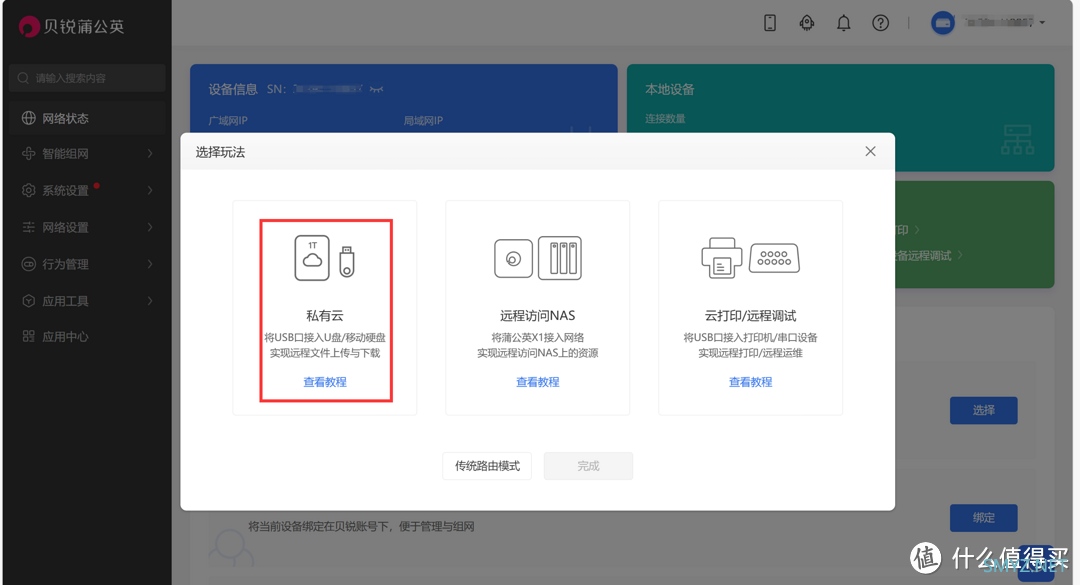Expand chevron next to 智能组网

coord(149,154)
